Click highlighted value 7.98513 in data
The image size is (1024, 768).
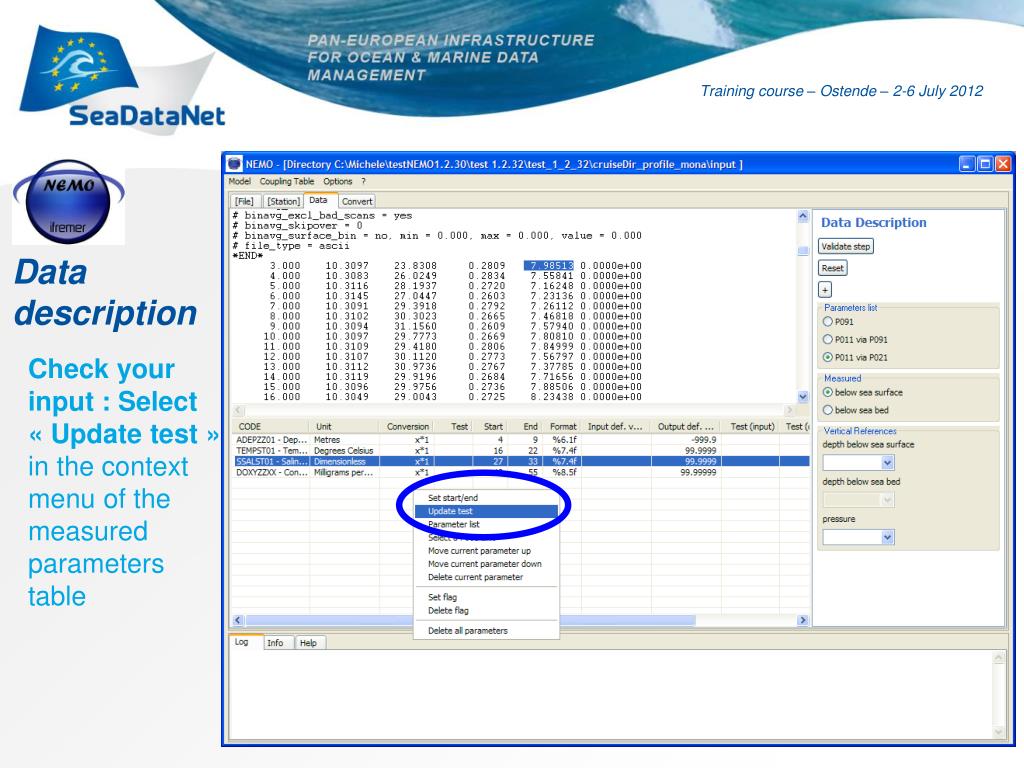(x=549, y=266)
